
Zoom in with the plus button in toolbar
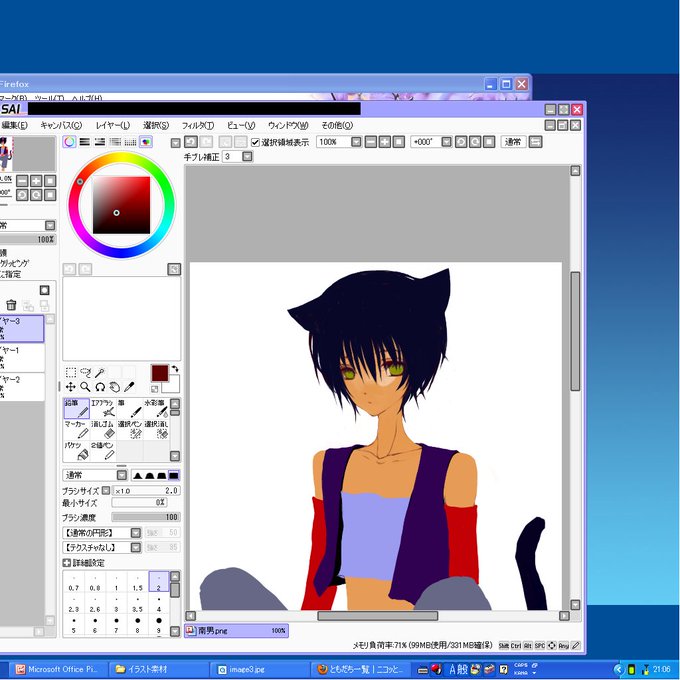click(385, 142)
